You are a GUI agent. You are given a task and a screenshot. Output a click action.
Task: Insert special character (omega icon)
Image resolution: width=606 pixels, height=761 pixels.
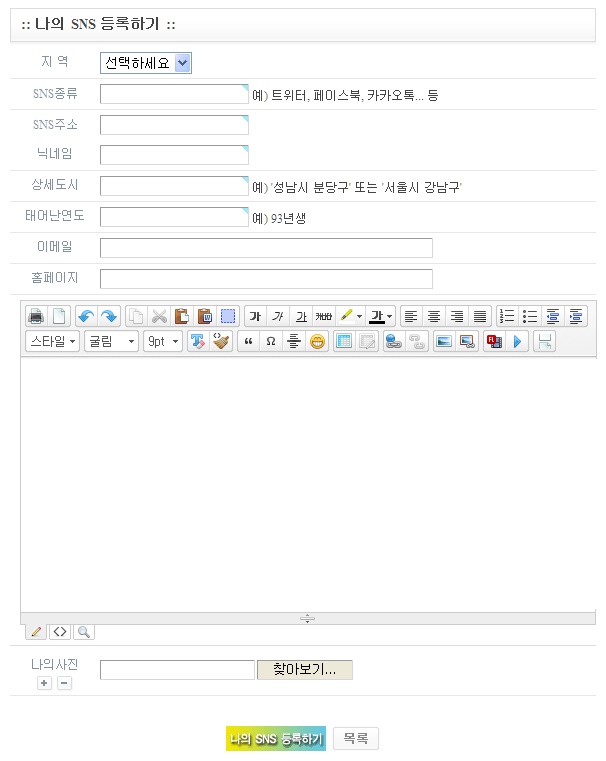(271, 342)
